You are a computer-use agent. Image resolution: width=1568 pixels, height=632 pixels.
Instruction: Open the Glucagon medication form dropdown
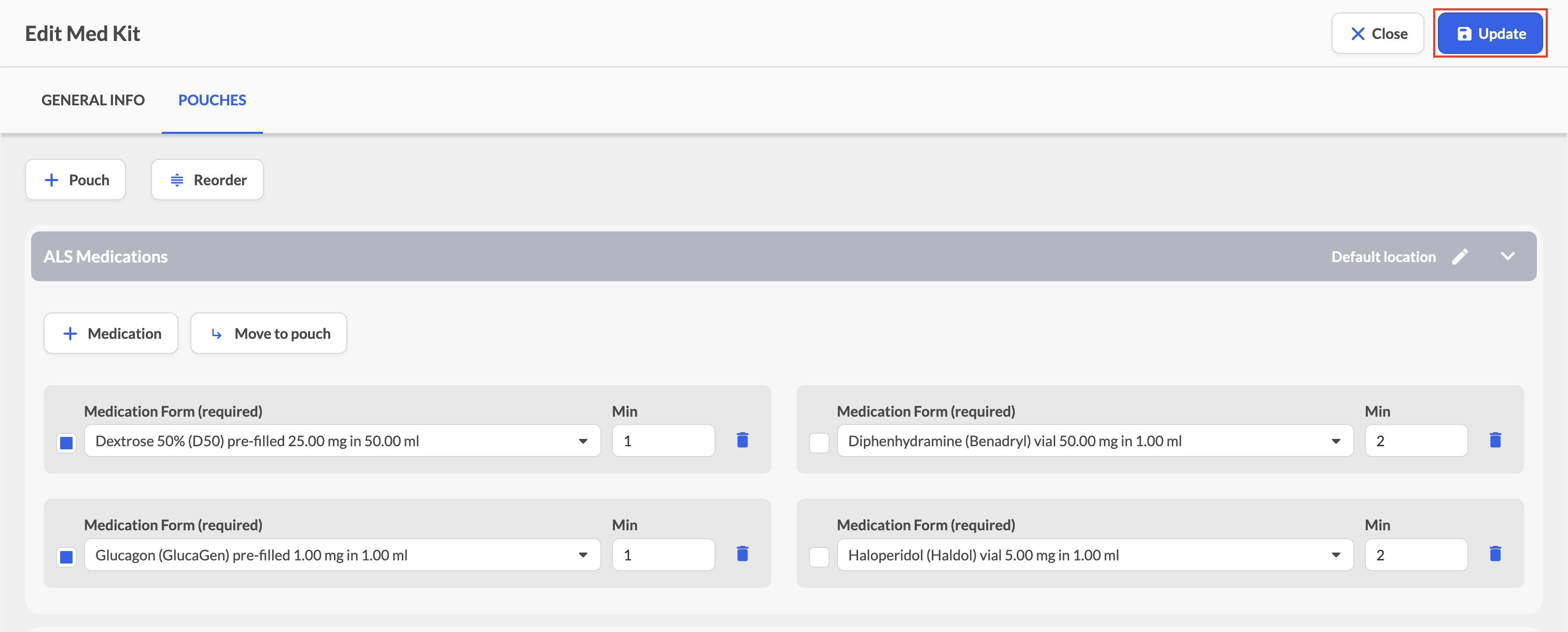pyautogui.click(x=342, y=555)
